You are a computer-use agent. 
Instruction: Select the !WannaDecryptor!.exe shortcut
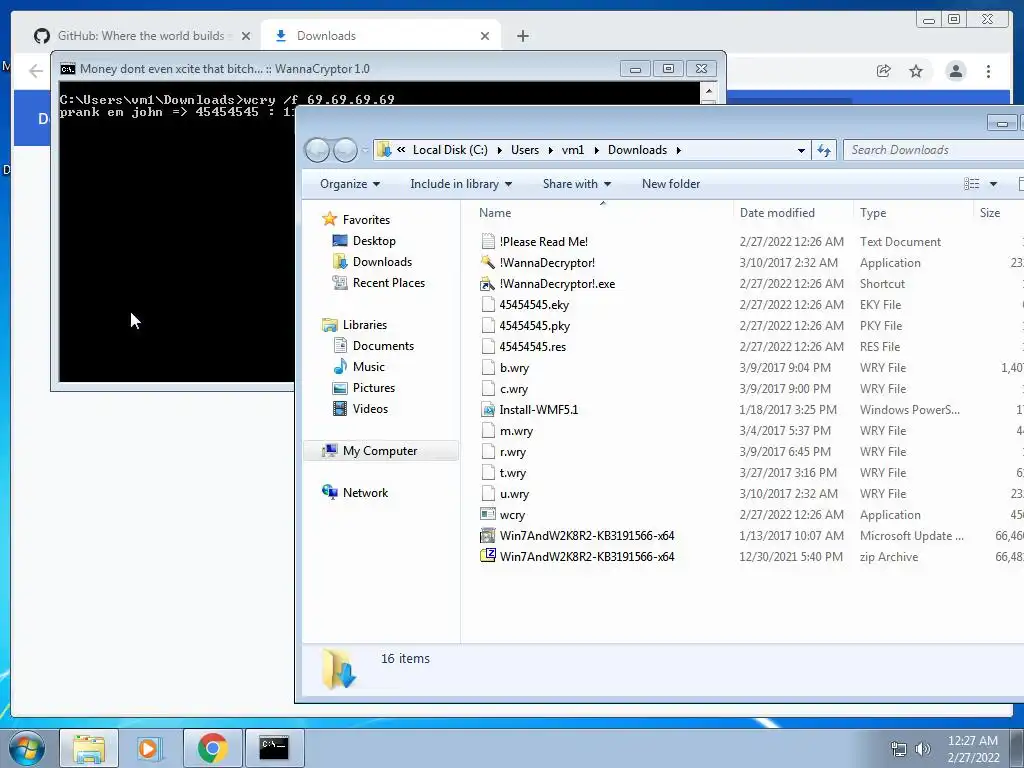557,283
